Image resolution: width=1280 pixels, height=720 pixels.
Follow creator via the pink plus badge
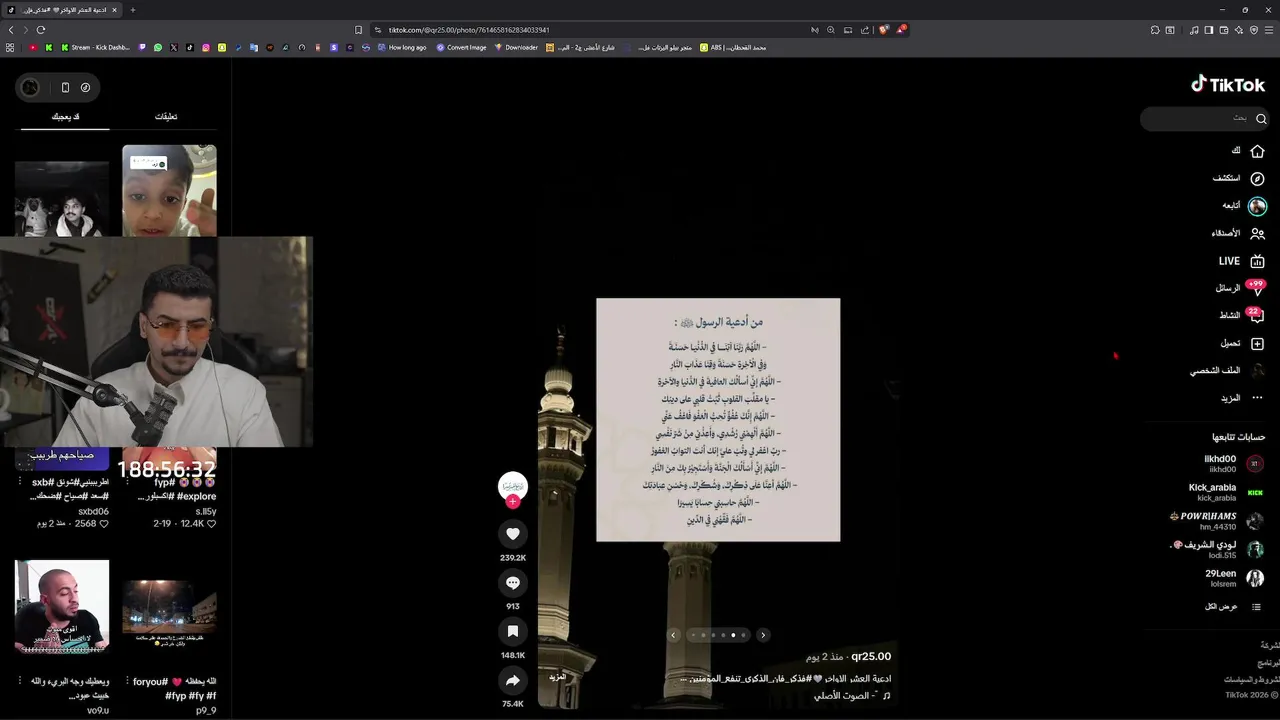tap(513, 502)
